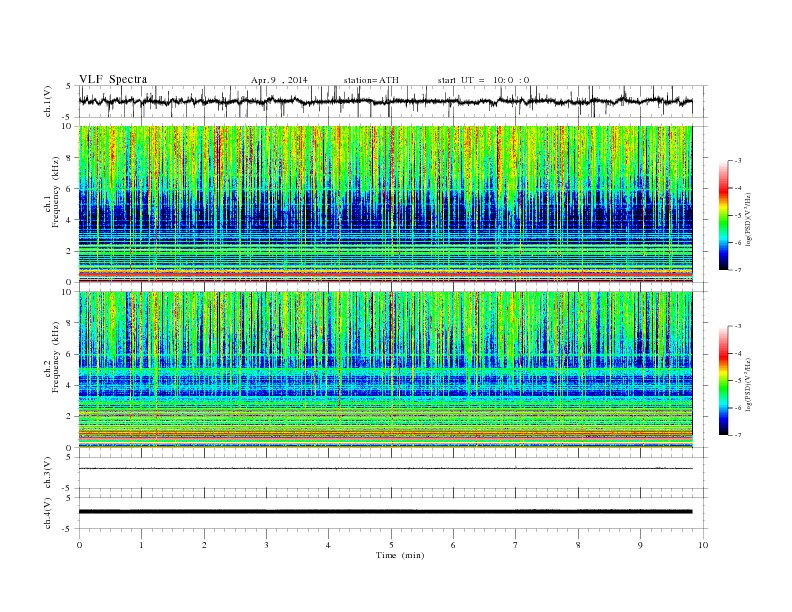
Task: Select the "Apr. 9, 2014" date text
Action: click(x=279, y=80)
